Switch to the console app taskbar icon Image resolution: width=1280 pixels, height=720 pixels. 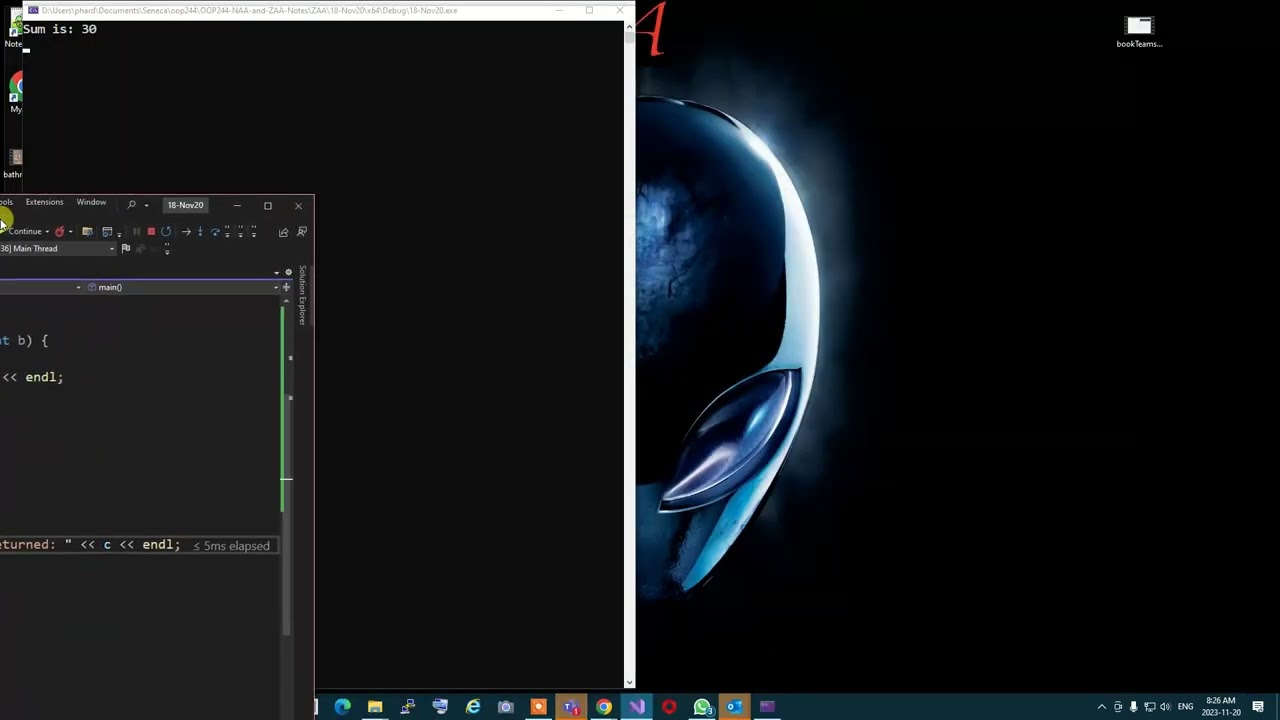point(767,707)
